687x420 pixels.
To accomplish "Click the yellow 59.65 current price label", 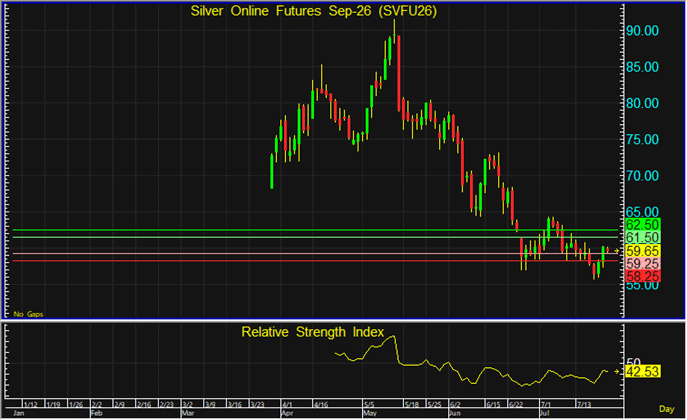I will tap(642, 251).
